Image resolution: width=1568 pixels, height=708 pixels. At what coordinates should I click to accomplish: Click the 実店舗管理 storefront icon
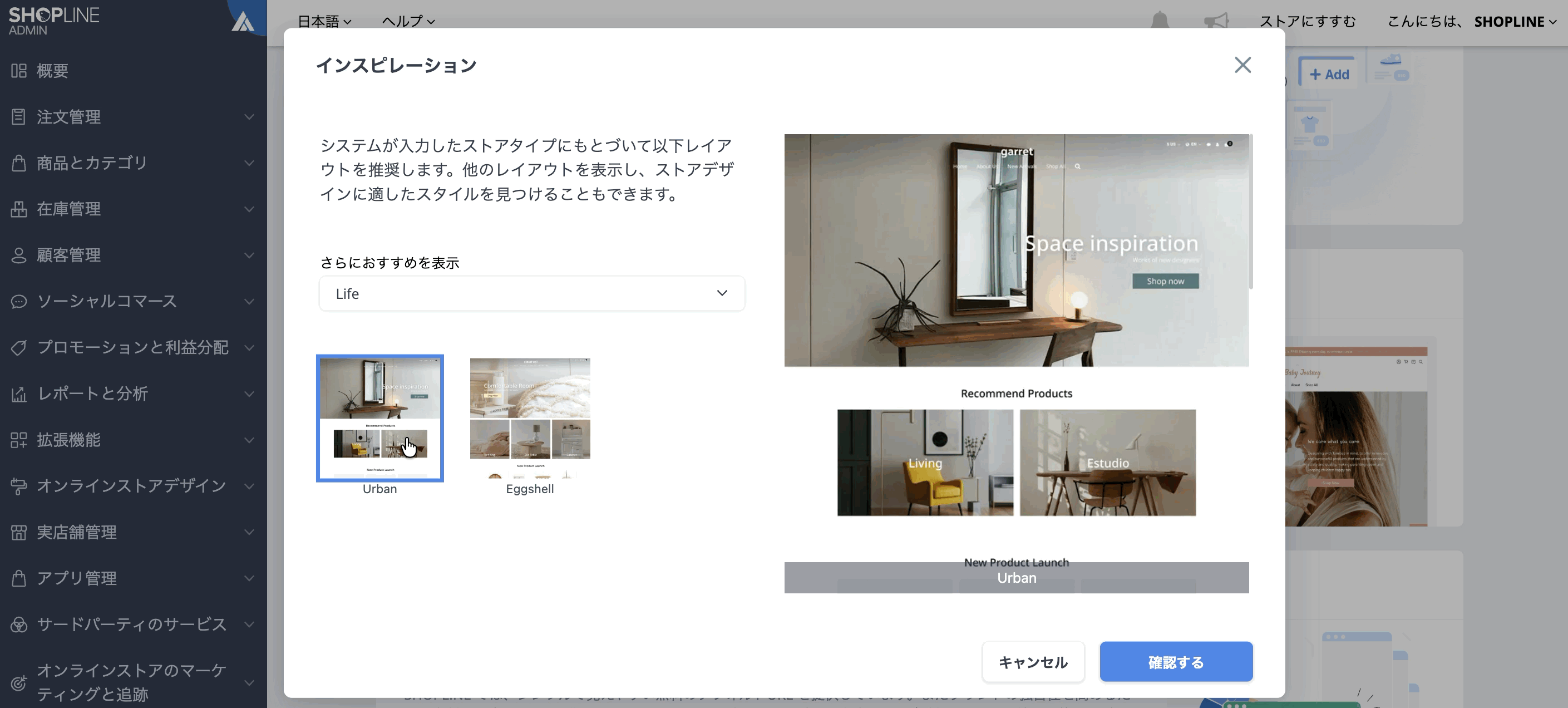pyautogui.click(x=19, y=532)
